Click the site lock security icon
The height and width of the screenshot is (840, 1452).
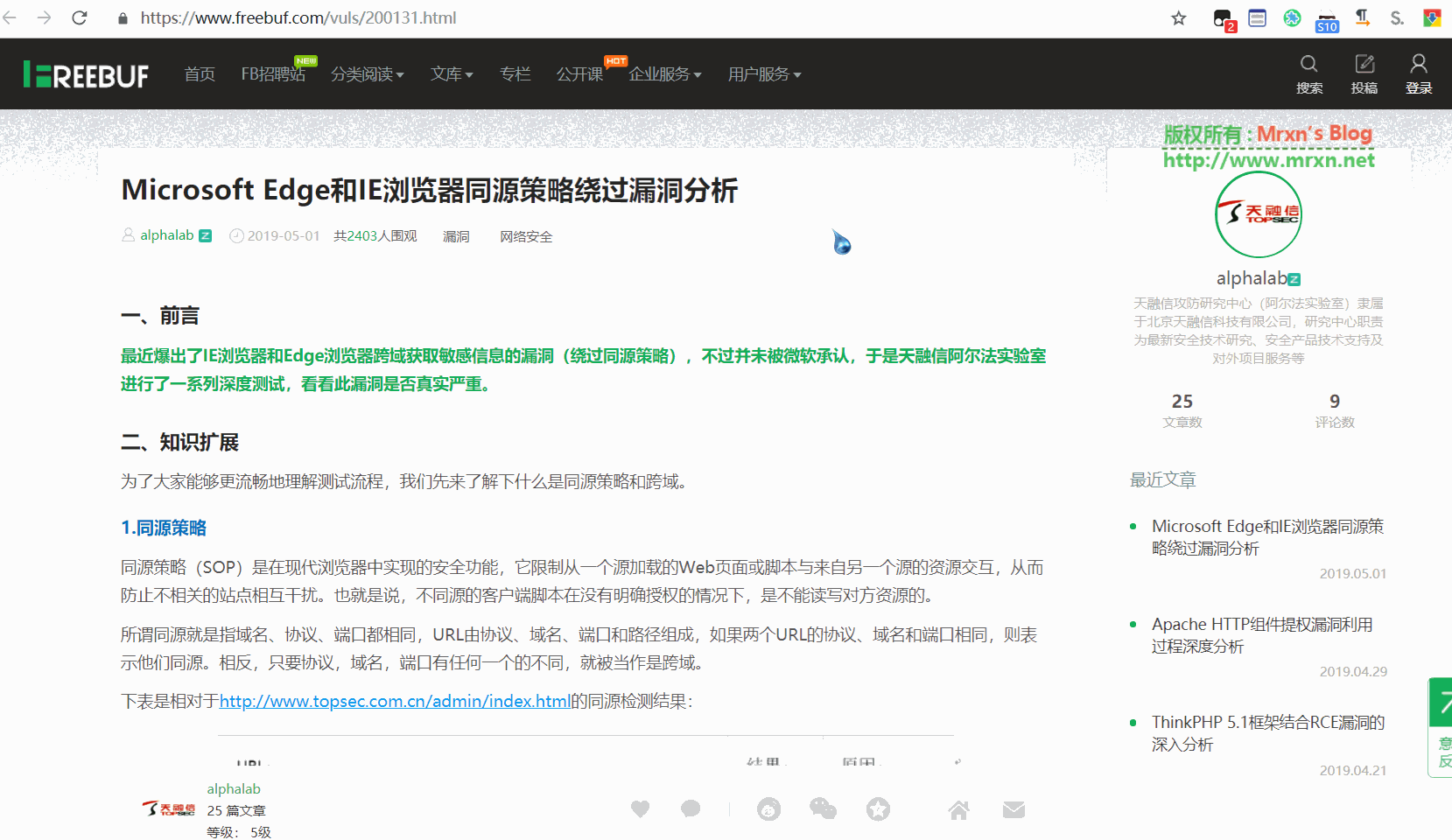click(x=123, y=17)
